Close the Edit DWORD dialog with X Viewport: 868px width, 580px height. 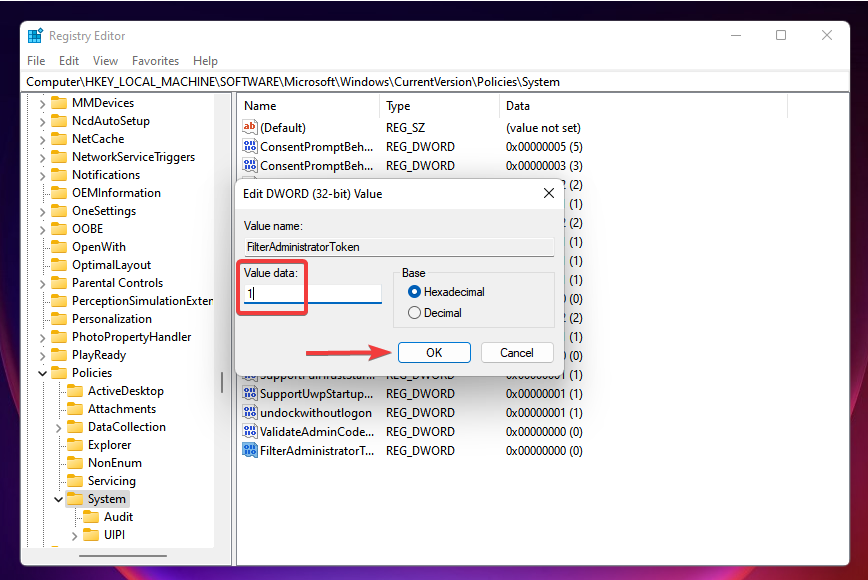pyautogui.click(x=549, y=193)
